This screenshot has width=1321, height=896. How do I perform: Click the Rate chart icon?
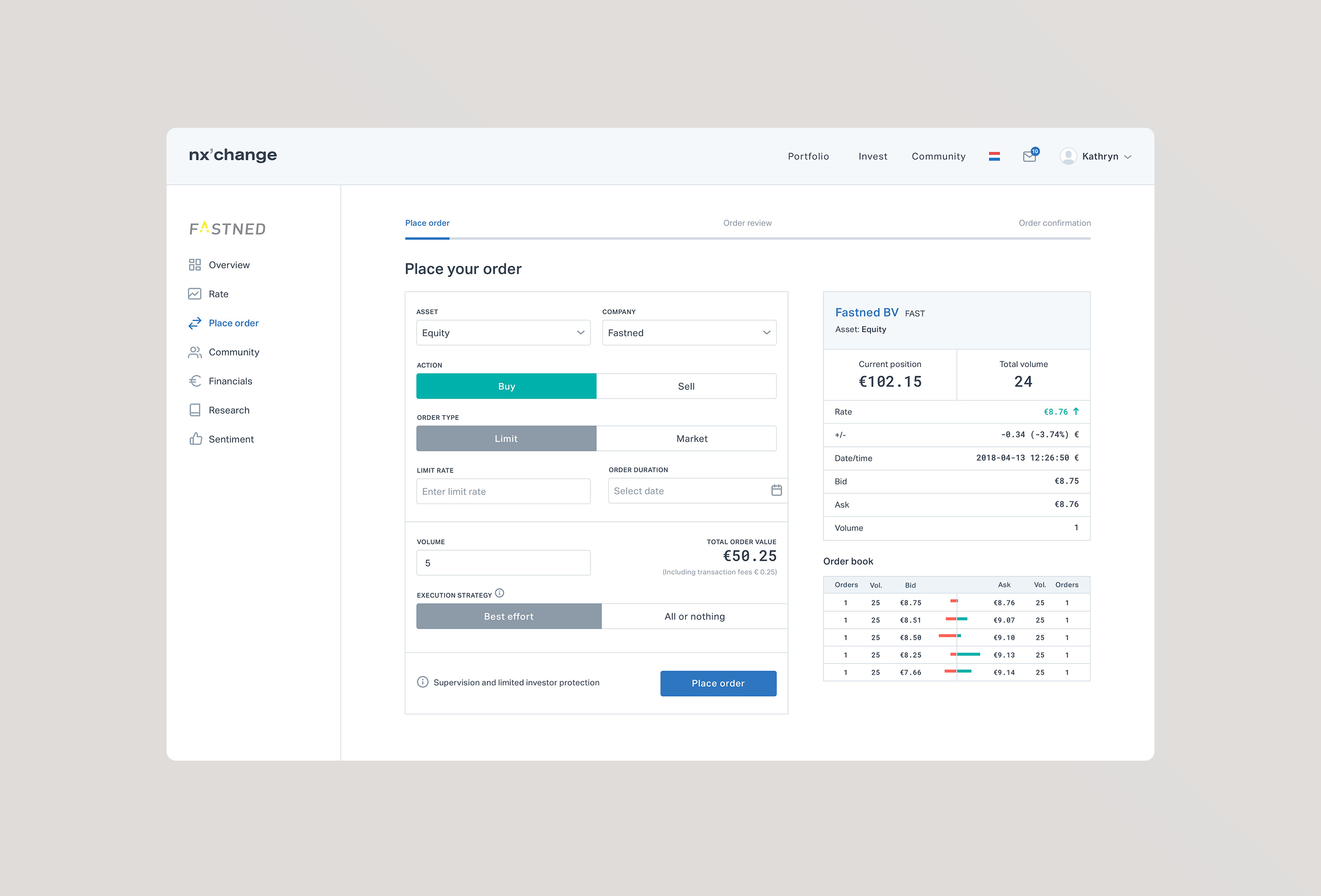pos(195,294)
